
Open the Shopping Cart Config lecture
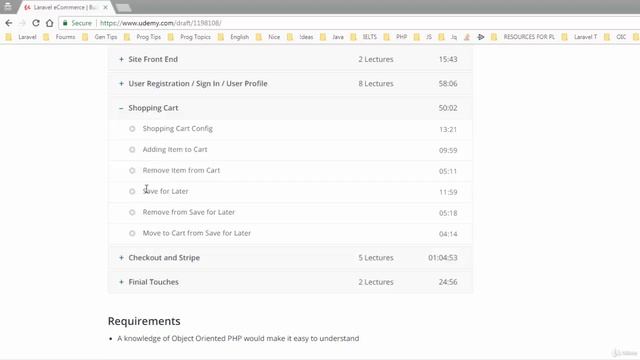[178, 129]
